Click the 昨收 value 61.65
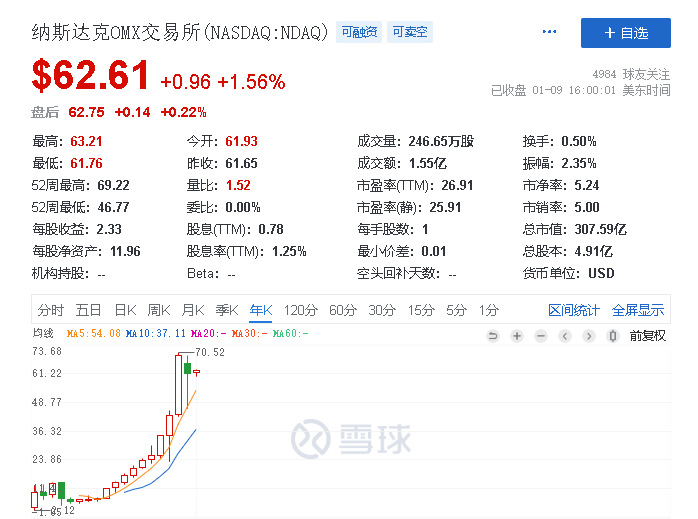The image size is (698, 519). [x=241, y=163]
